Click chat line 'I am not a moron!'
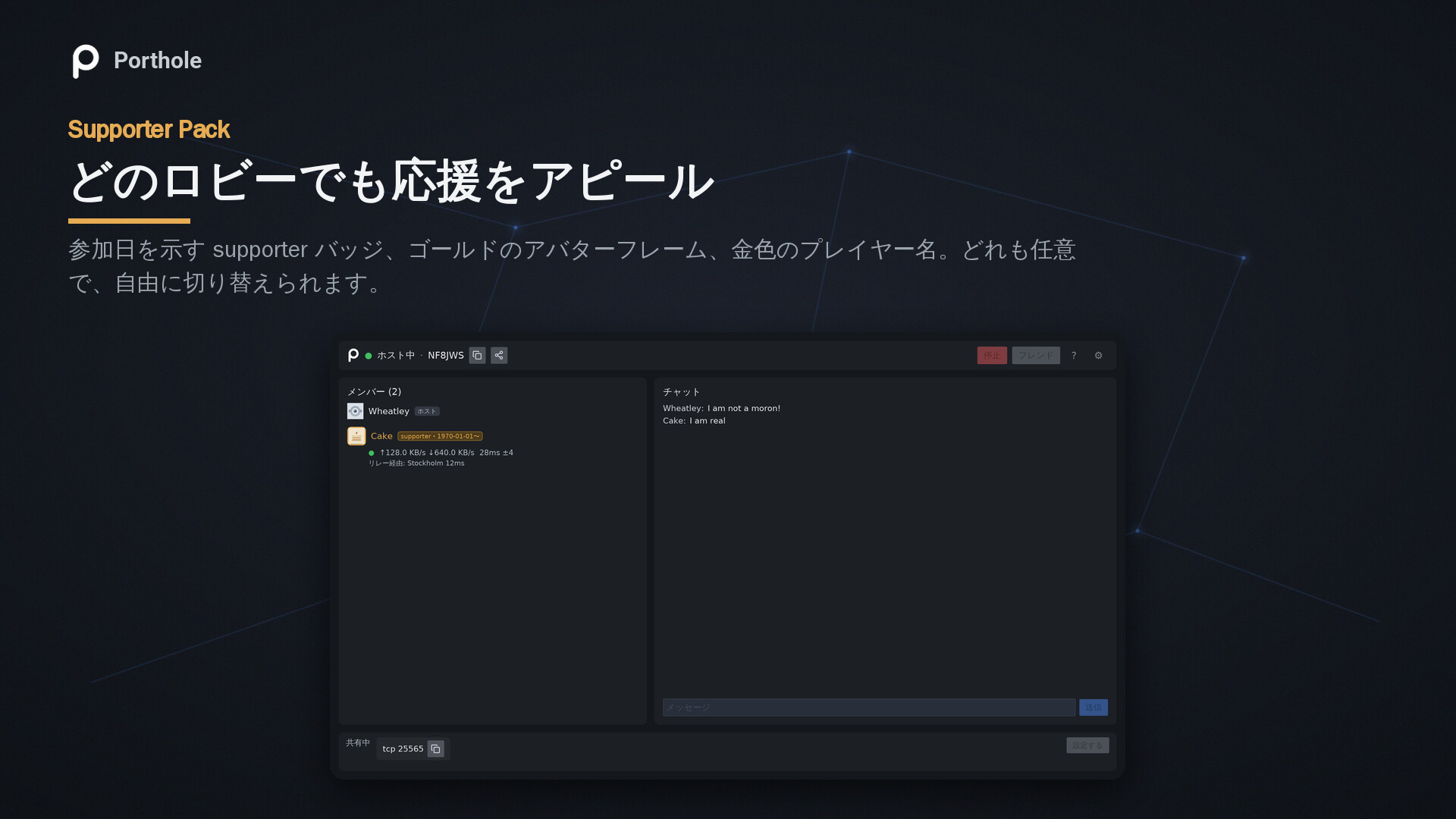This screenshot has height=819, width=1456. tap(744, 408)
